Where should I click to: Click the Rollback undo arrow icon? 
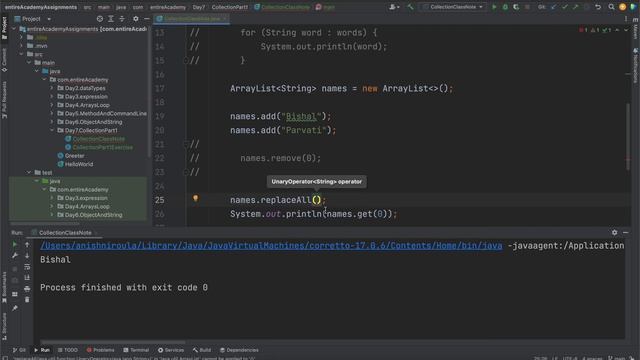coord(598,7)
